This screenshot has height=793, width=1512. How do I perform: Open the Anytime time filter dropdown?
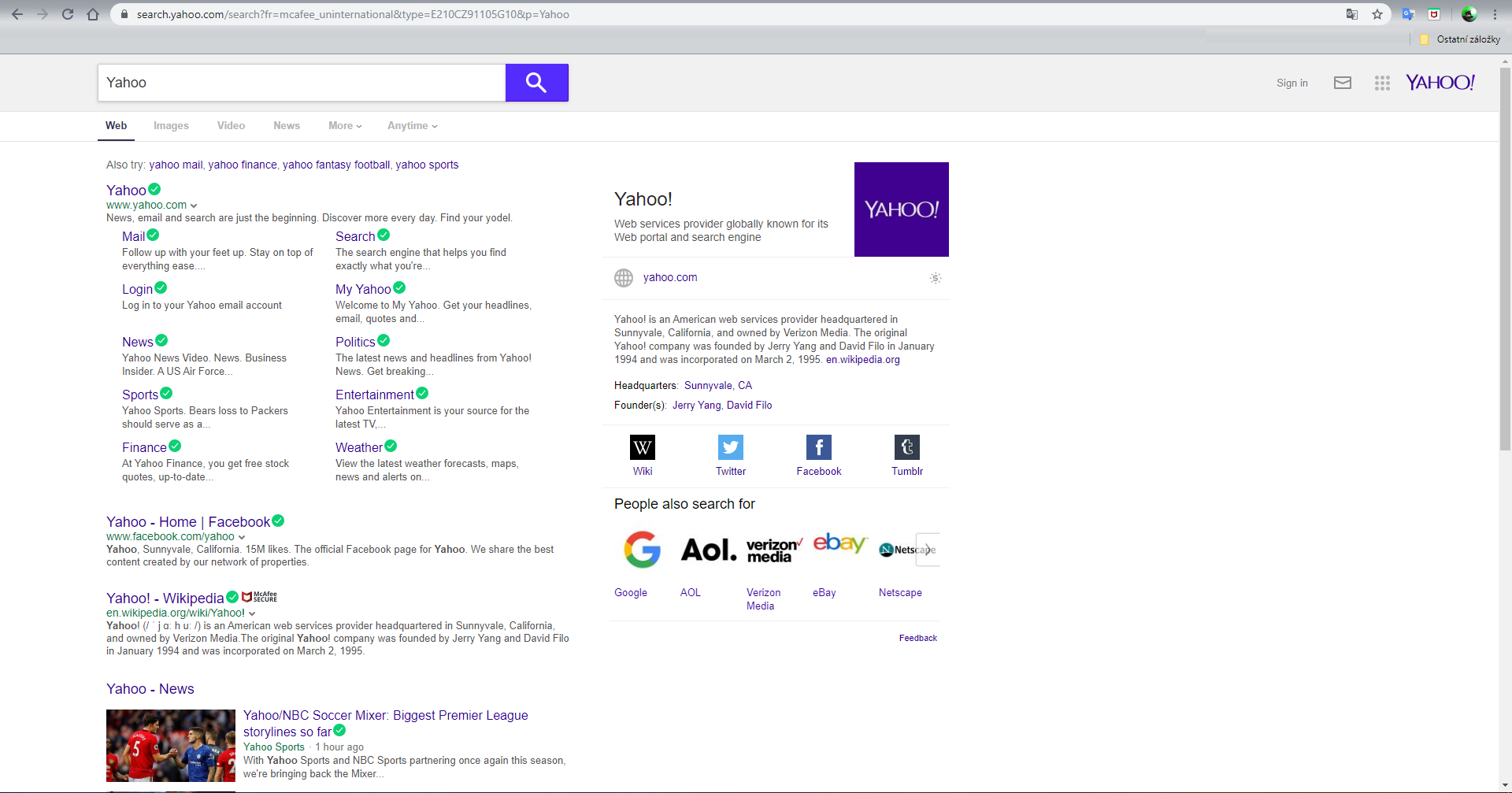pyautogui.click(x=412, y=126)
